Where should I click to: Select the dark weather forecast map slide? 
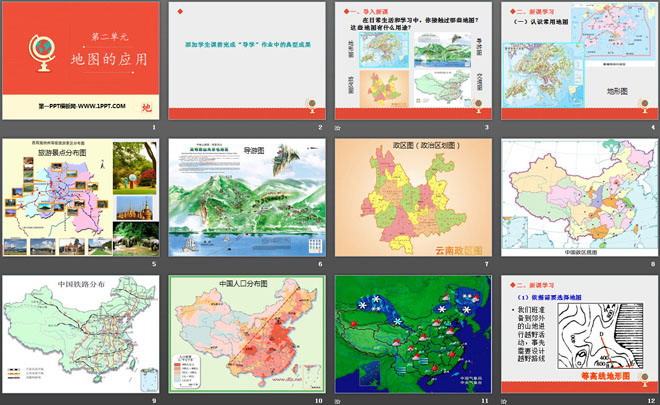(411, 336)
